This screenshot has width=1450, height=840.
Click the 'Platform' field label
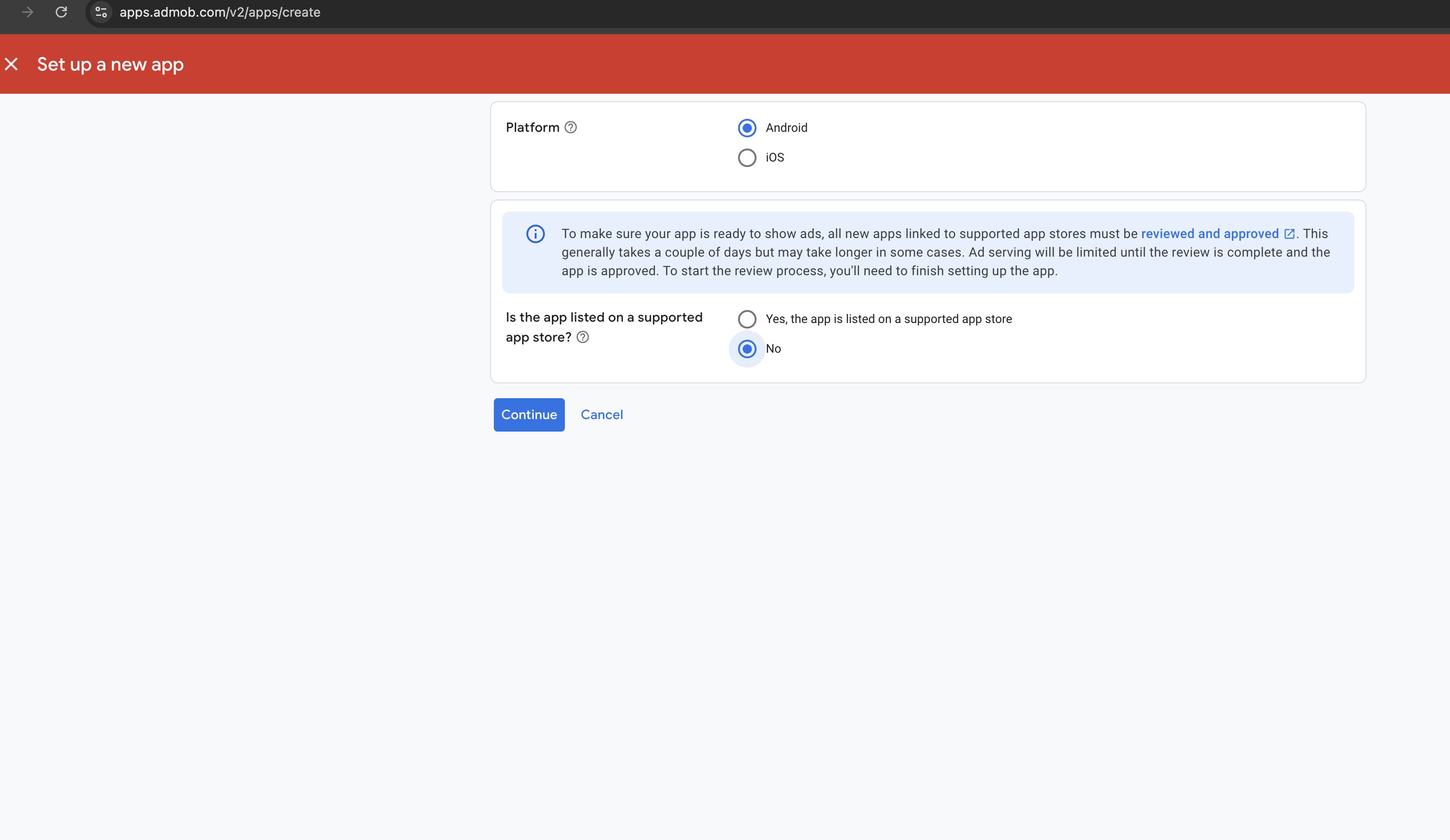(x=532, y=127)
